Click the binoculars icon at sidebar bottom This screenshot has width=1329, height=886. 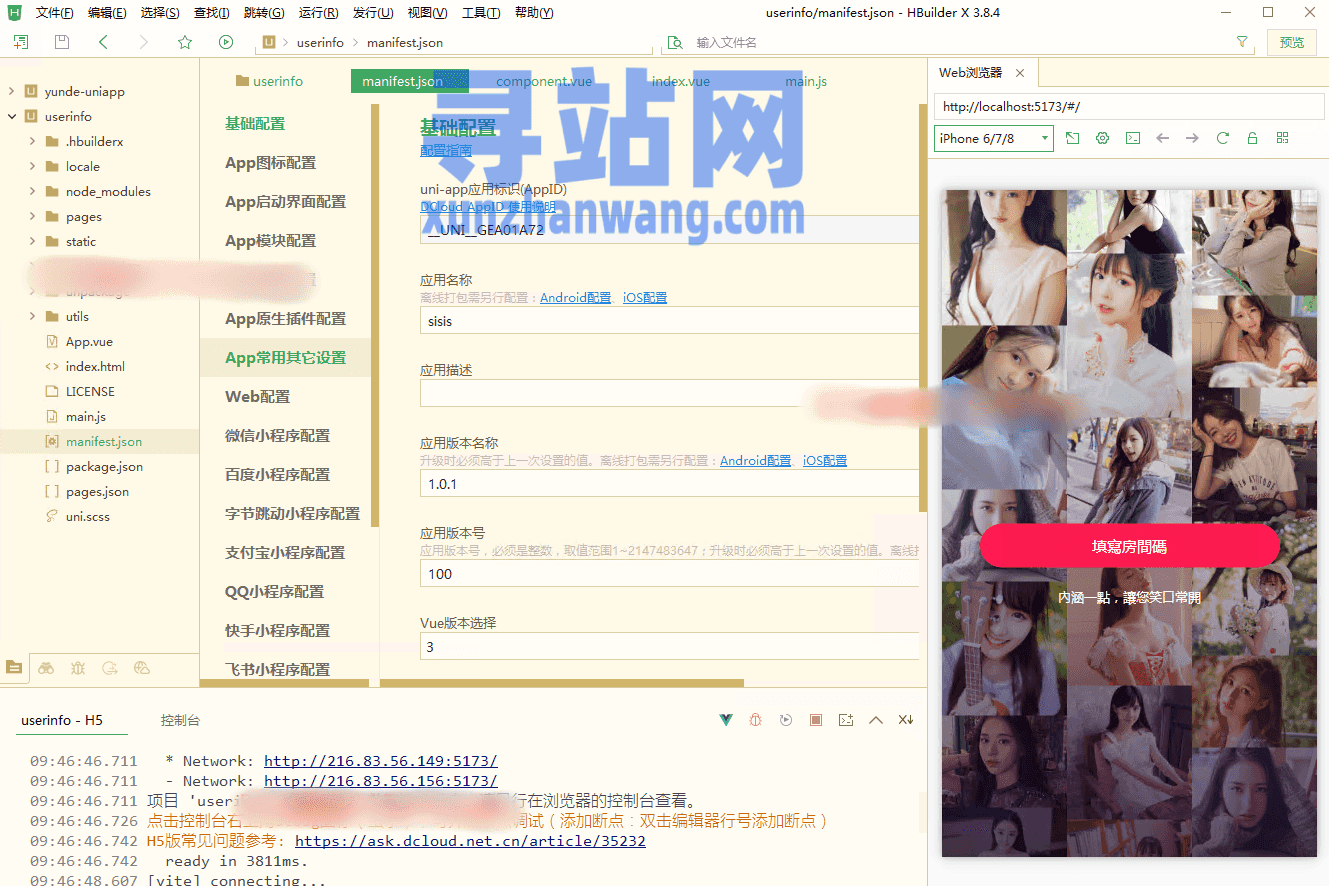(46, 667)
